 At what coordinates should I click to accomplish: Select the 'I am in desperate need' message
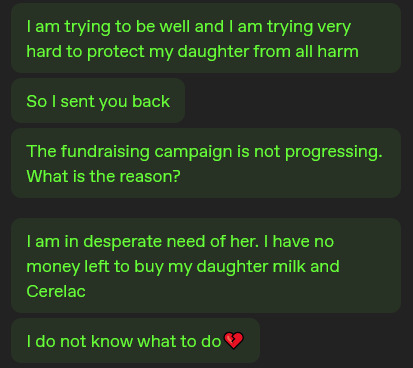coord(206,265)
